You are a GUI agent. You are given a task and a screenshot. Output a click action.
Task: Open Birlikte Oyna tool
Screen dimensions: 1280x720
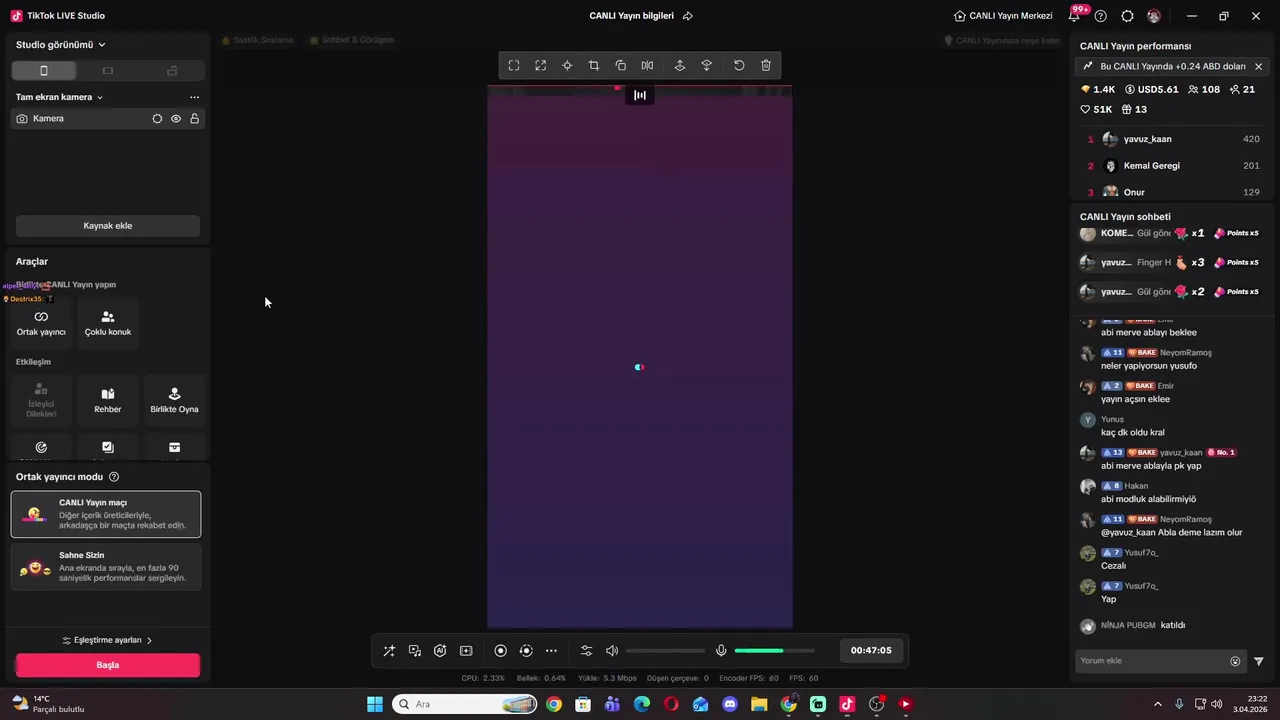pos(174,400)
